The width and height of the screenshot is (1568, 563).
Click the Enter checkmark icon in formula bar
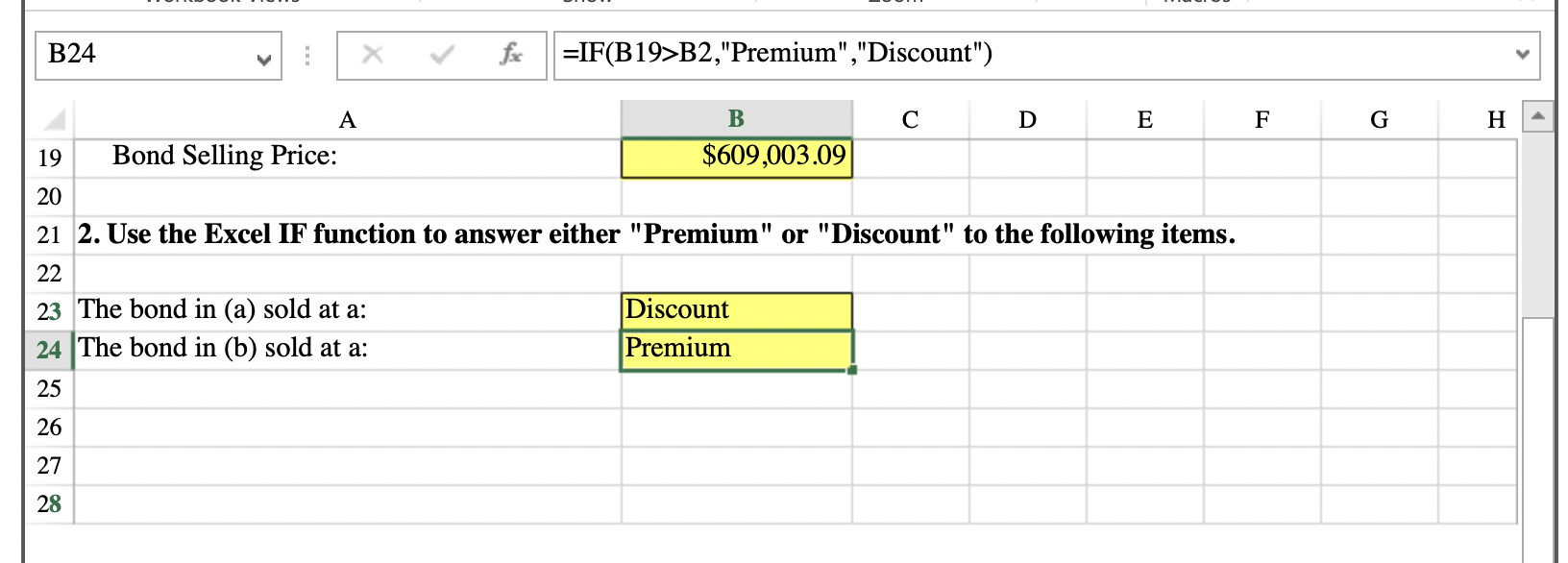click(x=442, y=55)
